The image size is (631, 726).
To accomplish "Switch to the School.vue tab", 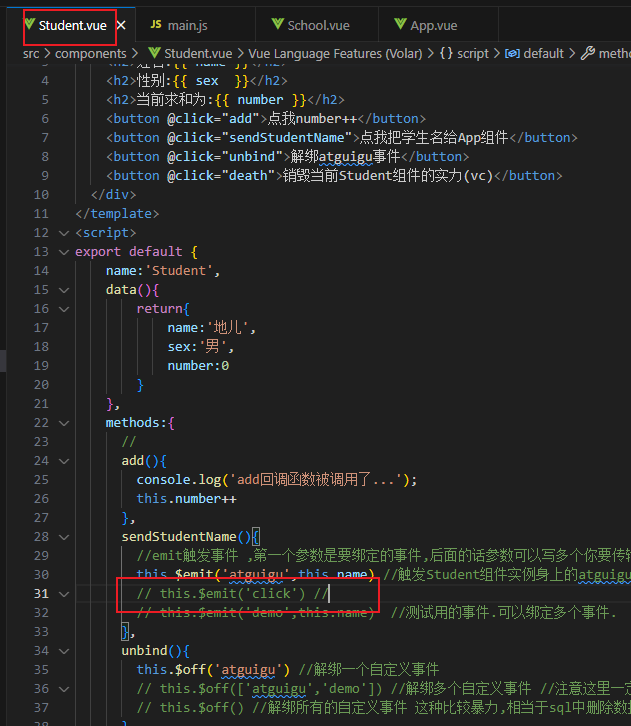I will pyautogui.click(x=317, y=25).
